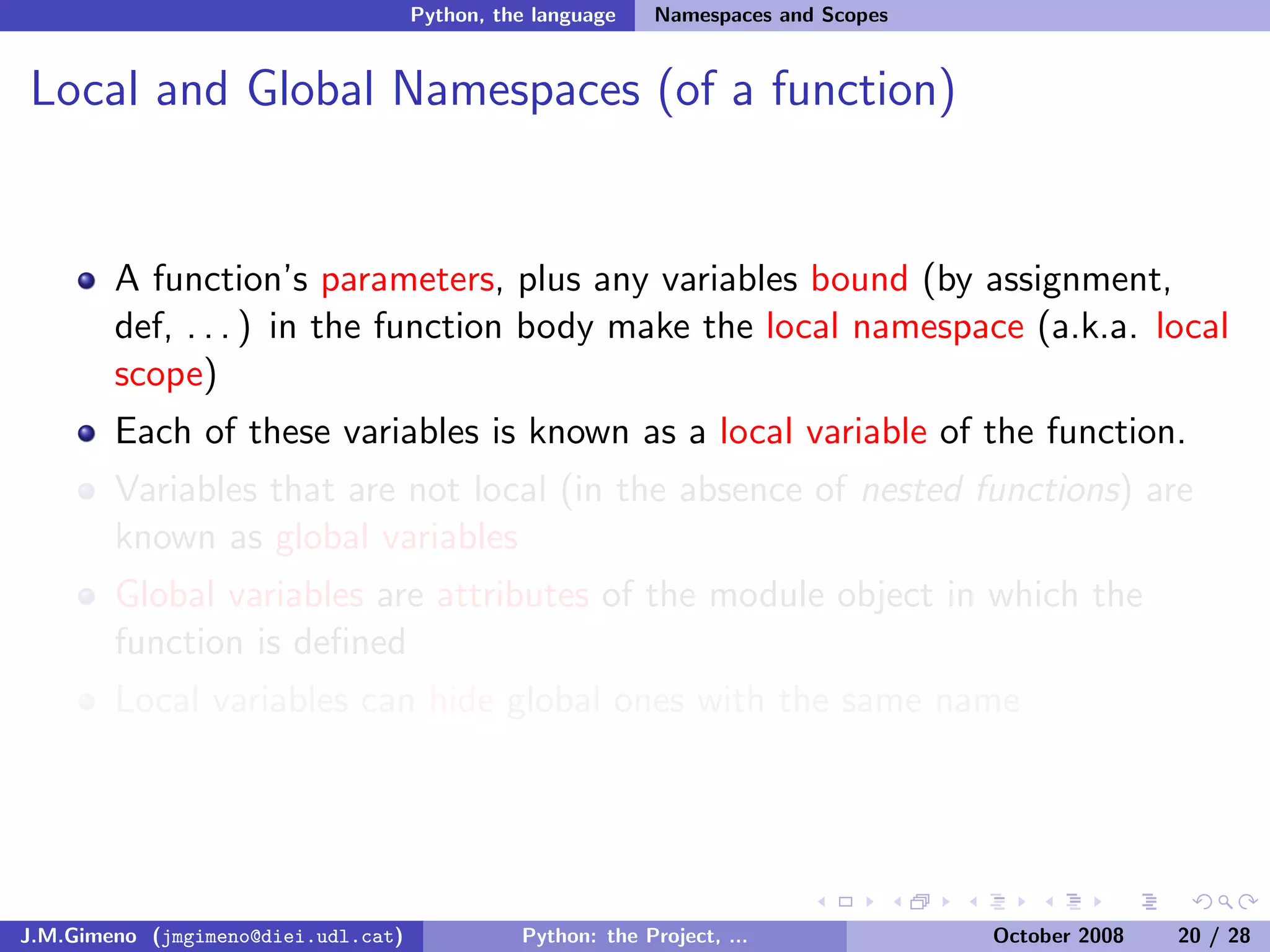Screen dimensions: 1270x952
Task: Click bullet before 'A function's parameters'
Action: [87, 281]
